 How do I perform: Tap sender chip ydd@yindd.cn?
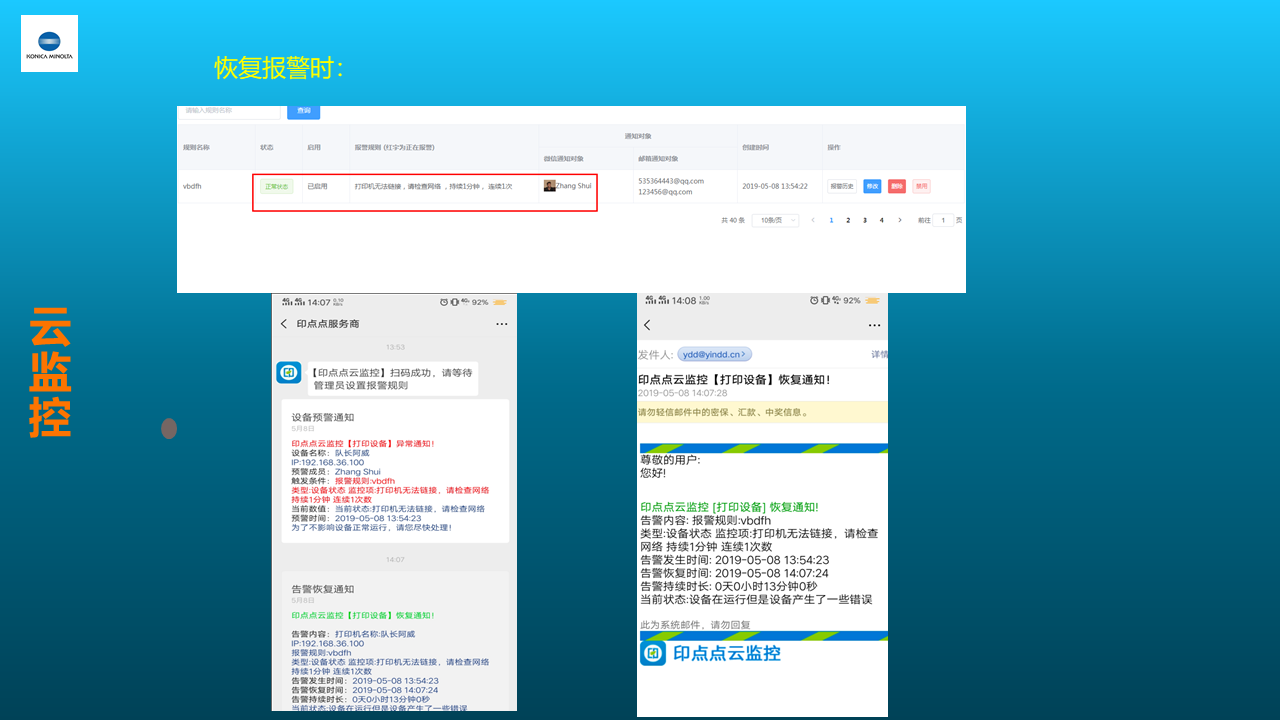pyautogui.click(x=714, y=354)
